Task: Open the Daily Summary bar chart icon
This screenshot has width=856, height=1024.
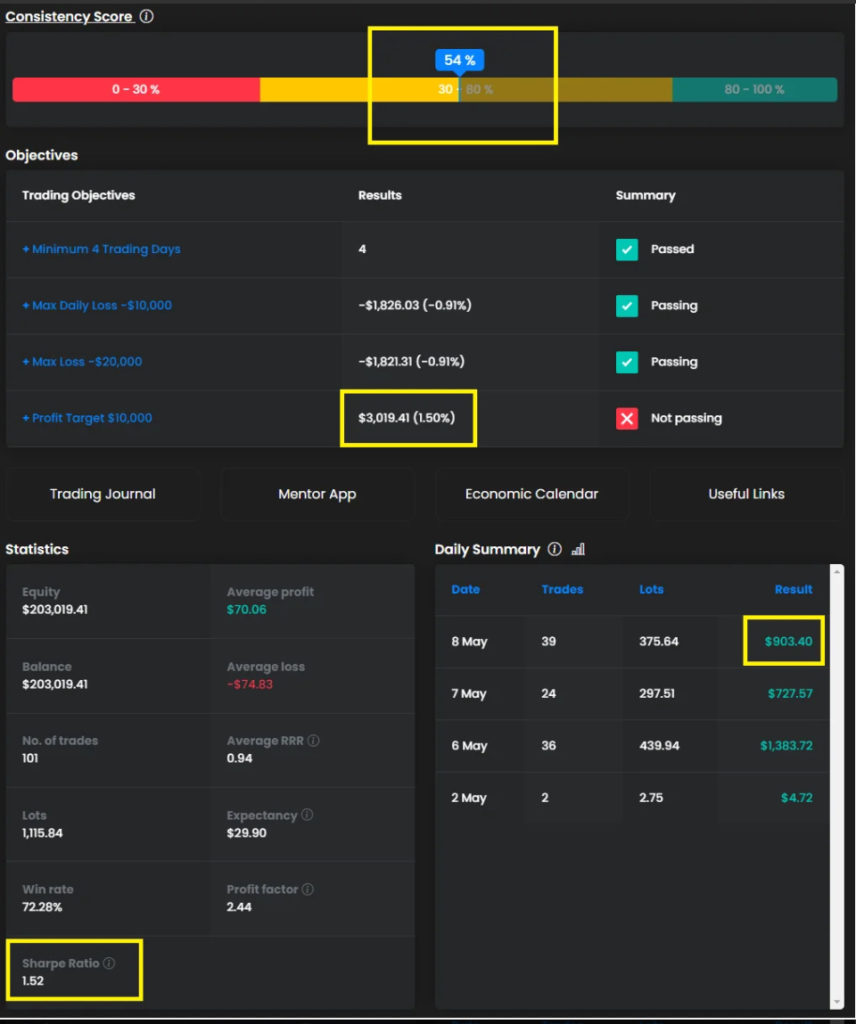Action: [578, 549]
